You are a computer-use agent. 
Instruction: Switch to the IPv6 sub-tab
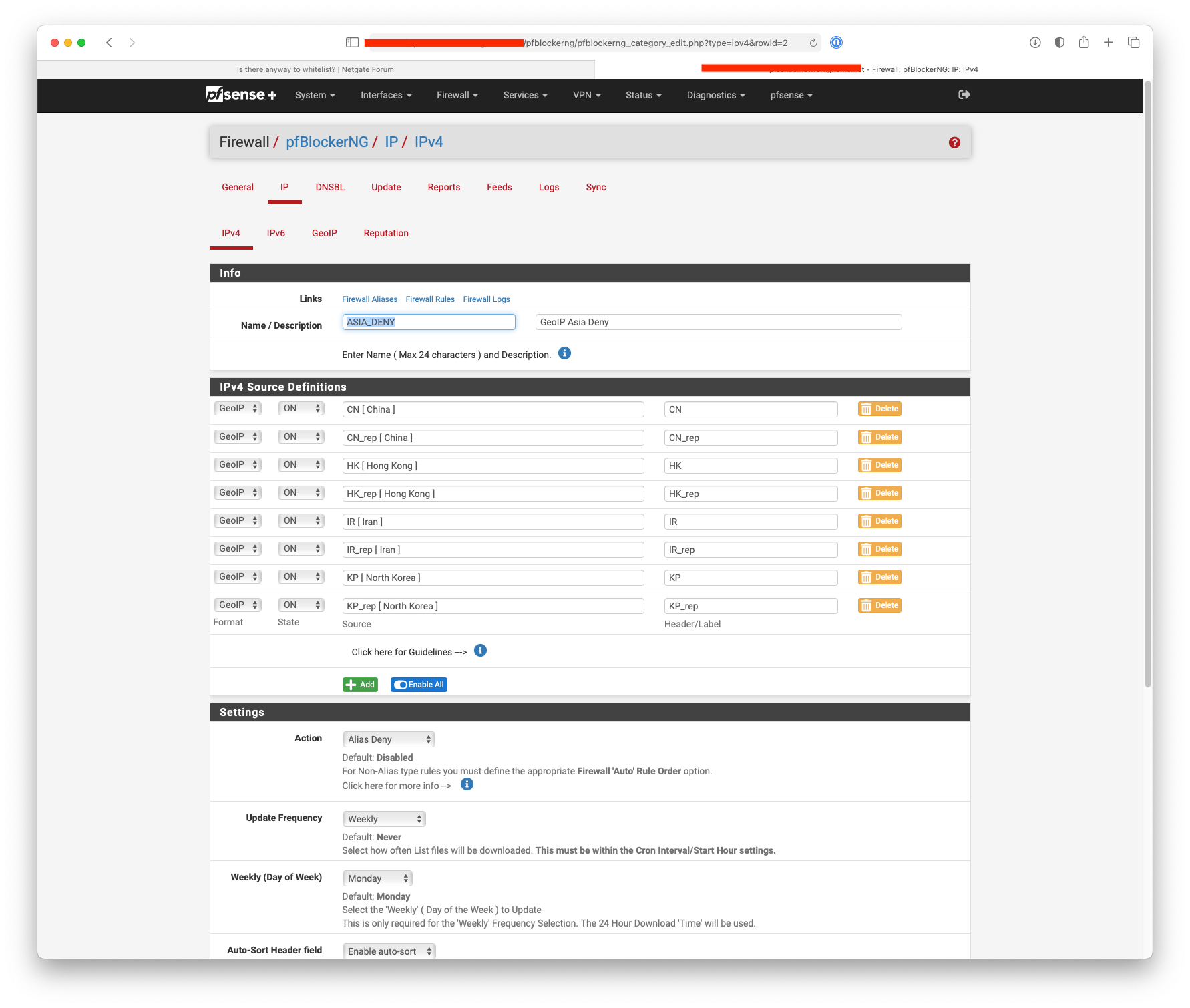pyautogui.click(x=276, y=233)
